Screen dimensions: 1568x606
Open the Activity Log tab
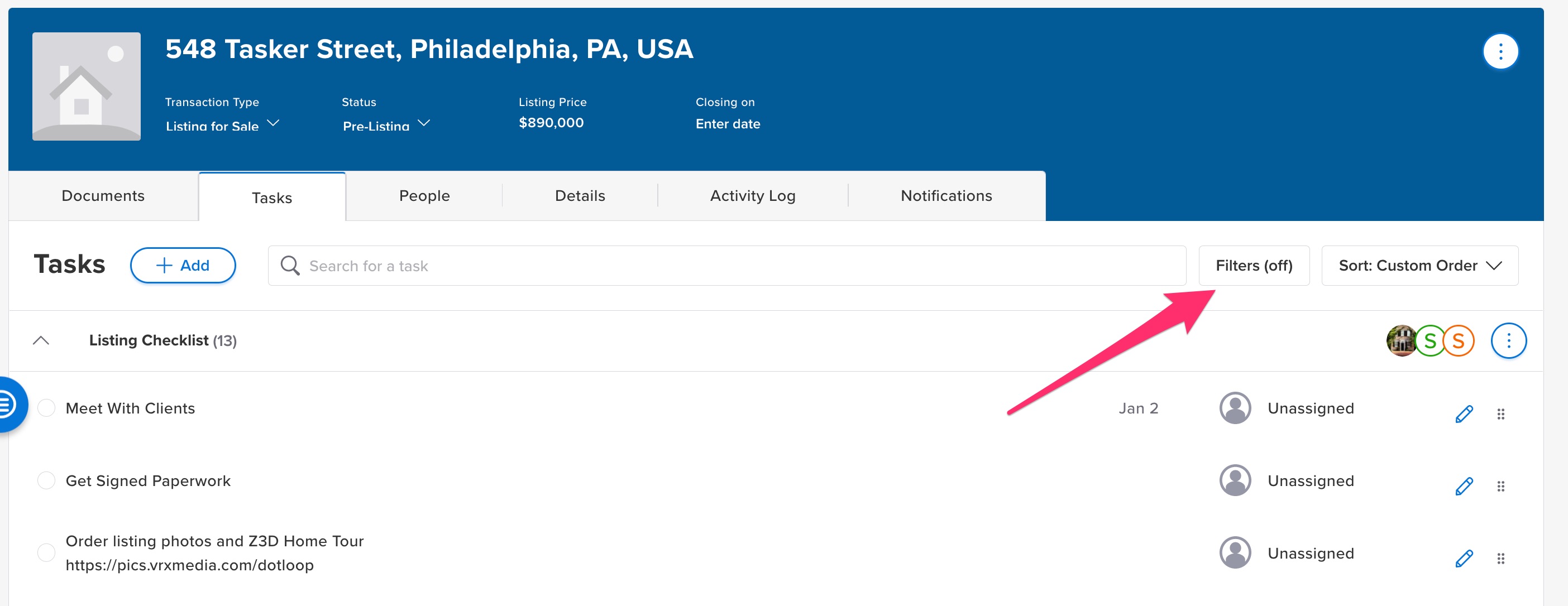752,196
